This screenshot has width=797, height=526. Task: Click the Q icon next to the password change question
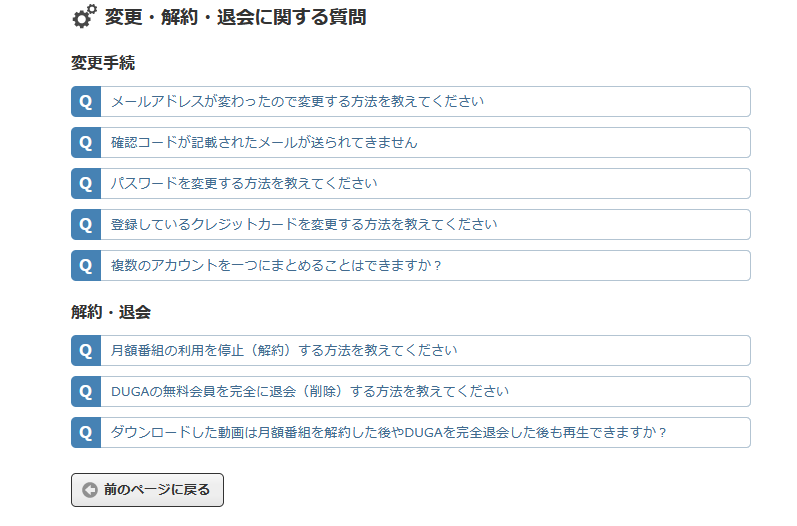tap(86, 184)
